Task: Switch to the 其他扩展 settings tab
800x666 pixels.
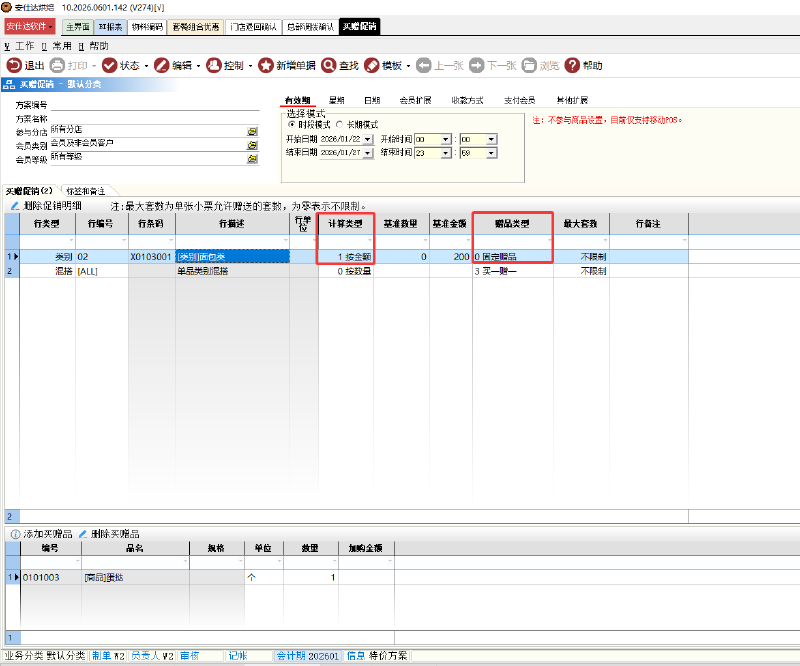Action: [572, 100]
